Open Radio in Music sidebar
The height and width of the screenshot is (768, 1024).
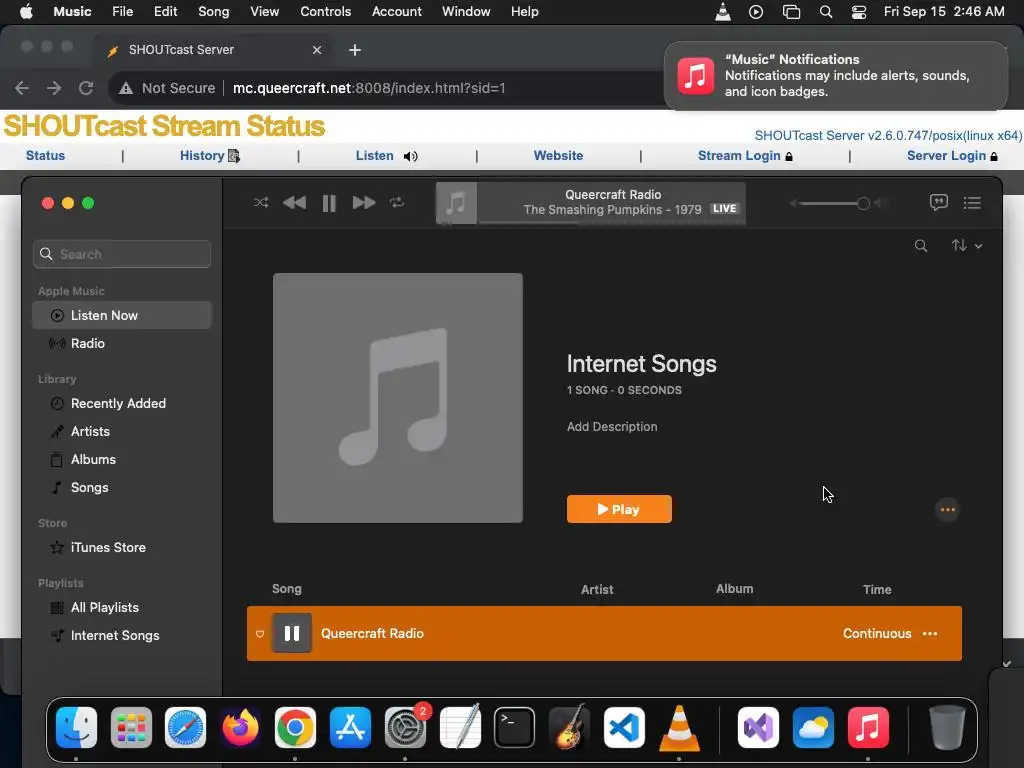coord(122,344)
